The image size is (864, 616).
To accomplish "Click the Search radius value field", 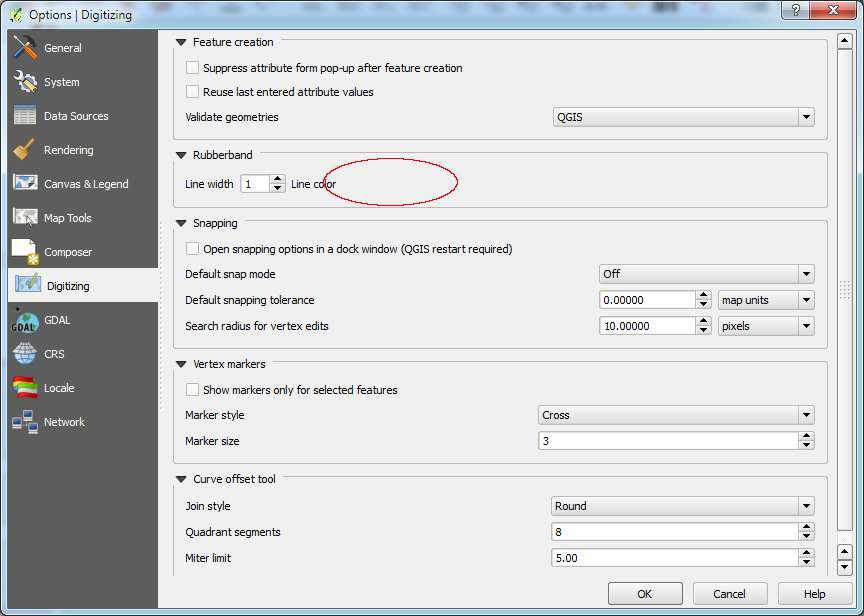I will coord(647,326).
